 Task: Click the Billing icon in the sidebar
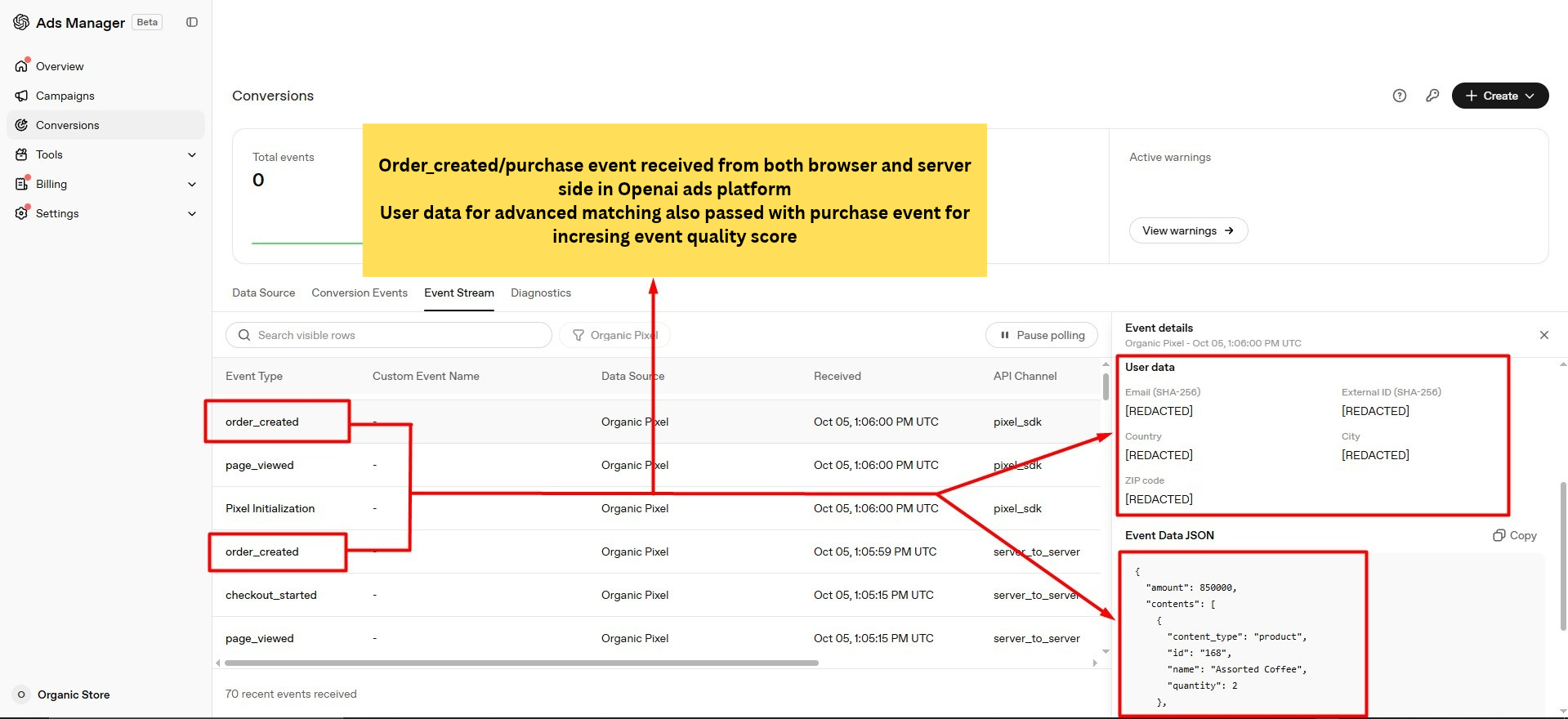point(21,184)
